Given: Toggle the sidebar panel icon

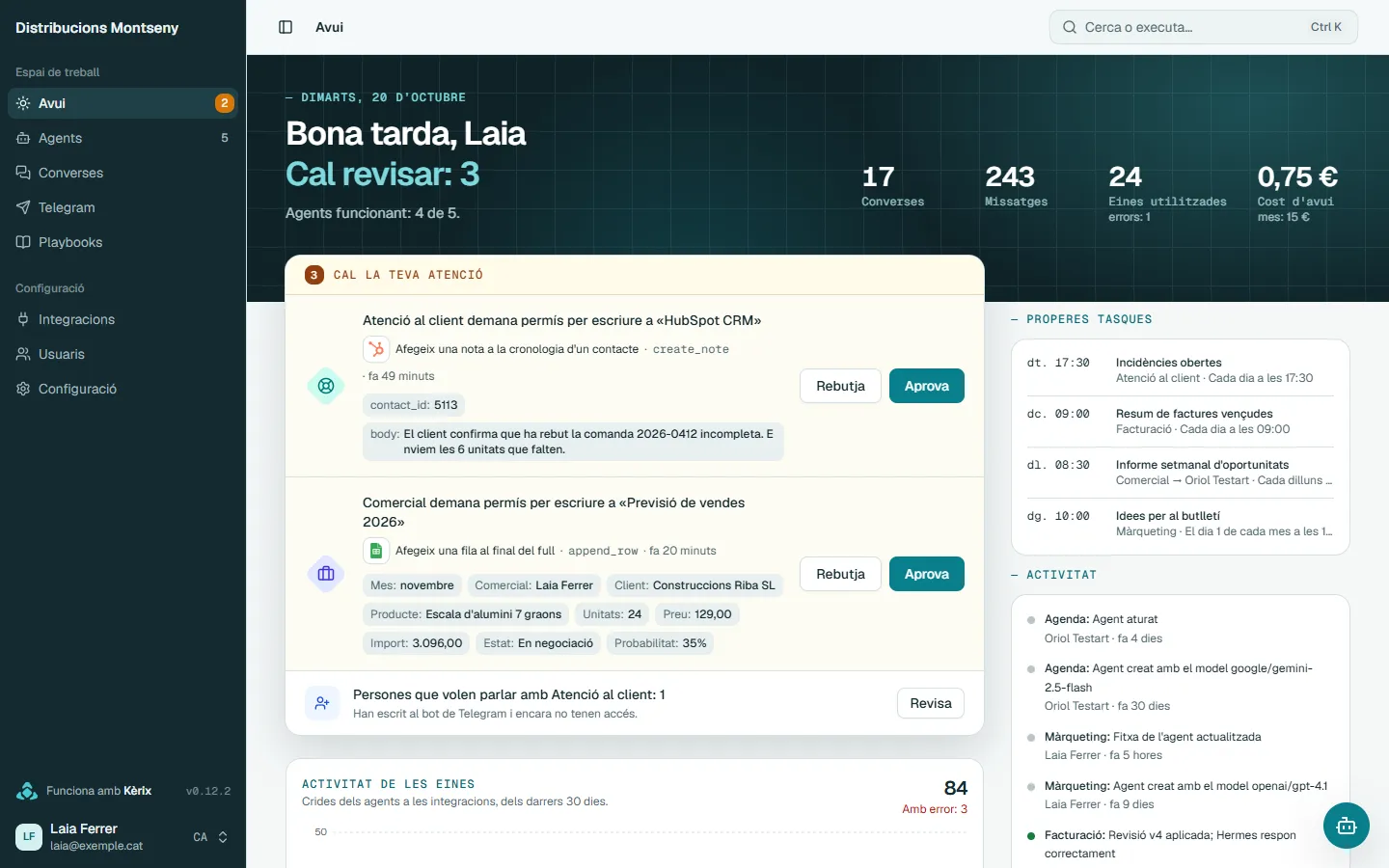Looking at the screenshot, I should [286, 27].
